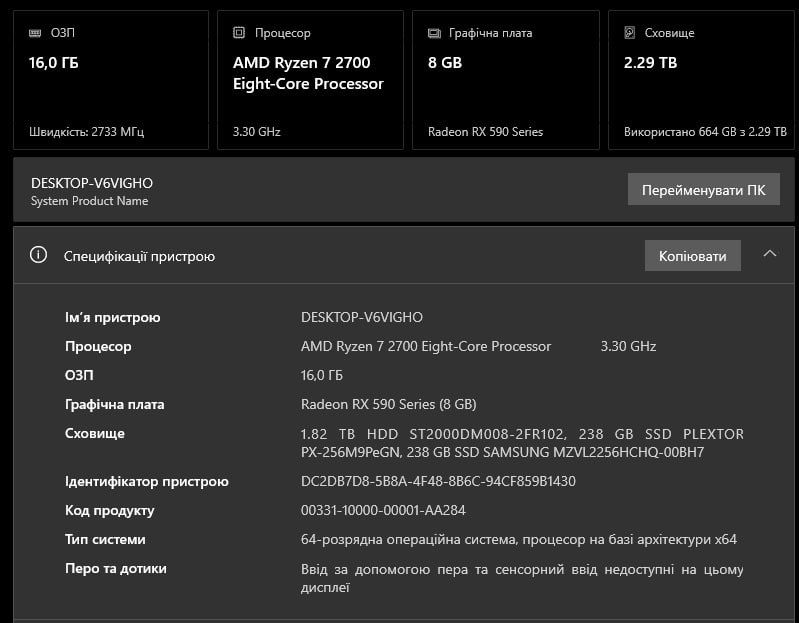Select the Використано 664 GB з 2.29 TB text
The width and height of the screenshot is (799, 623).
pyautogui.click(x=705, y=132)
